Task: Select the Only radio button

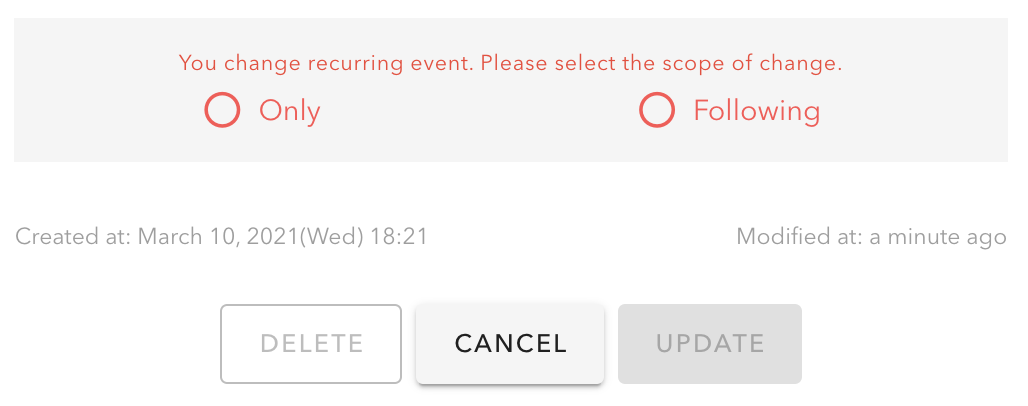Action: [222, 110]
